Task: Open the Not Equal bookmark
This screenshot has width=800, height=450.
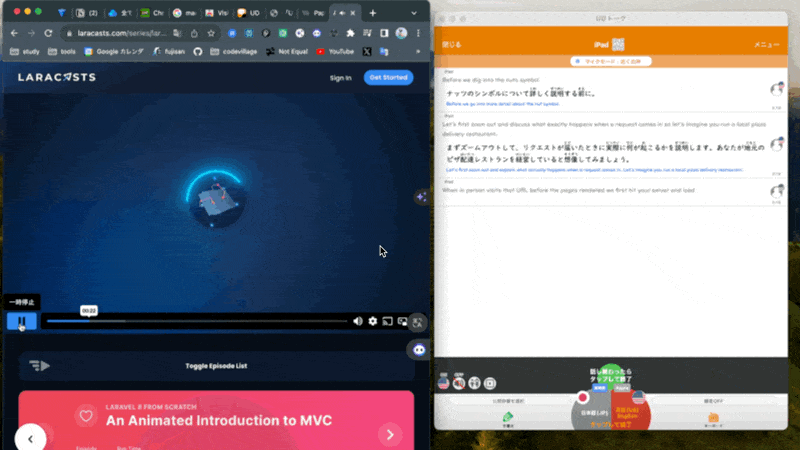Action: pyautogui.click(x=287, y=52)
